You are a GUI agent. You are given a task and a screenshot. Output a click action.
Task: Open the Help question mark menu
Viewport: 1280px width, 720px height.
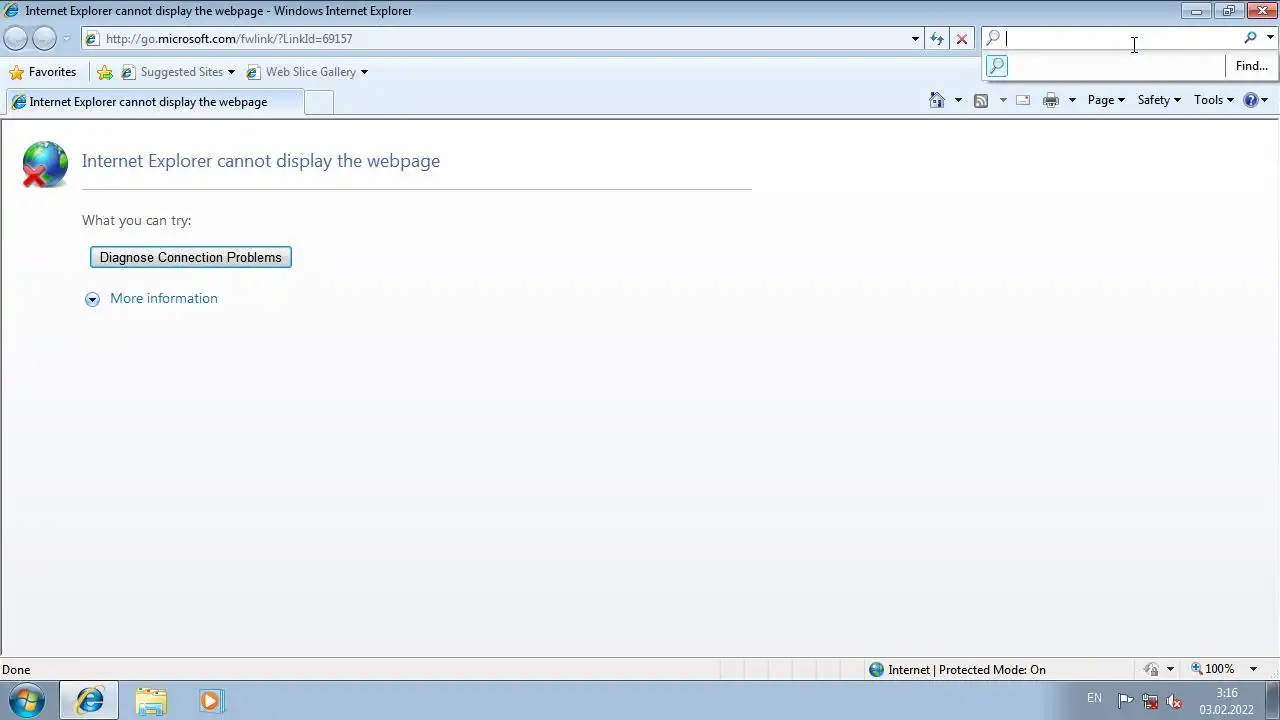coord(1255,100)
